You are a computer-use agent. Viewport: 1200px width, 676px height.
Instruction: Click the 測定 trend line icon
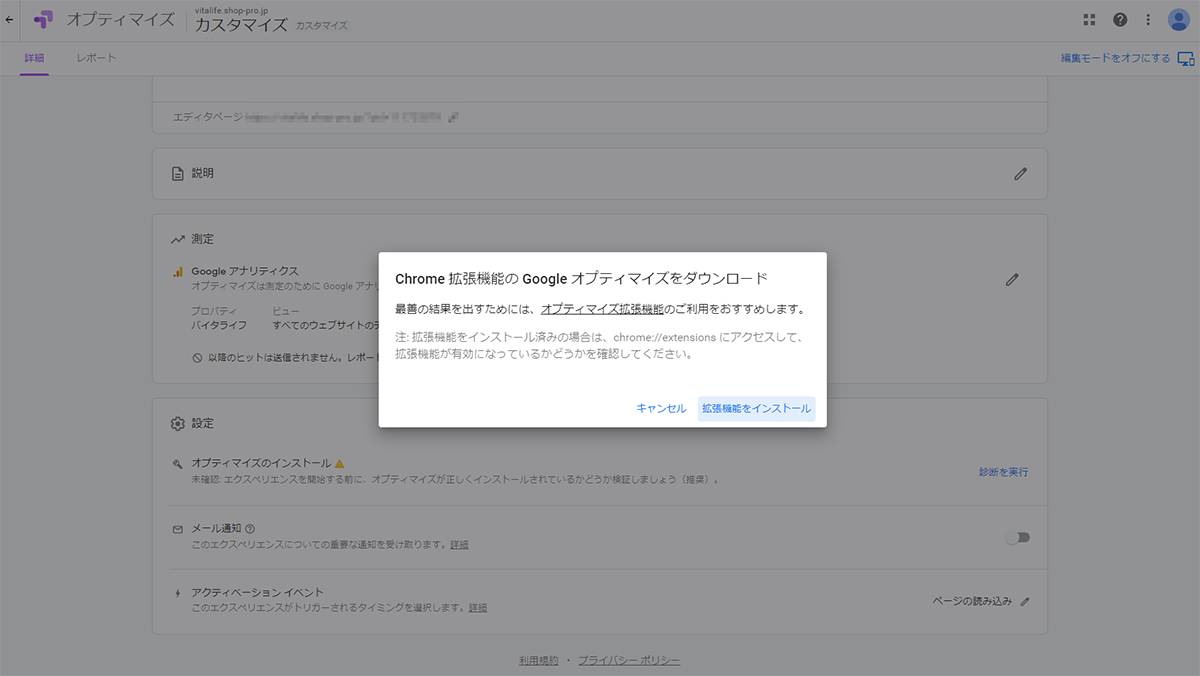coord(178,240)
